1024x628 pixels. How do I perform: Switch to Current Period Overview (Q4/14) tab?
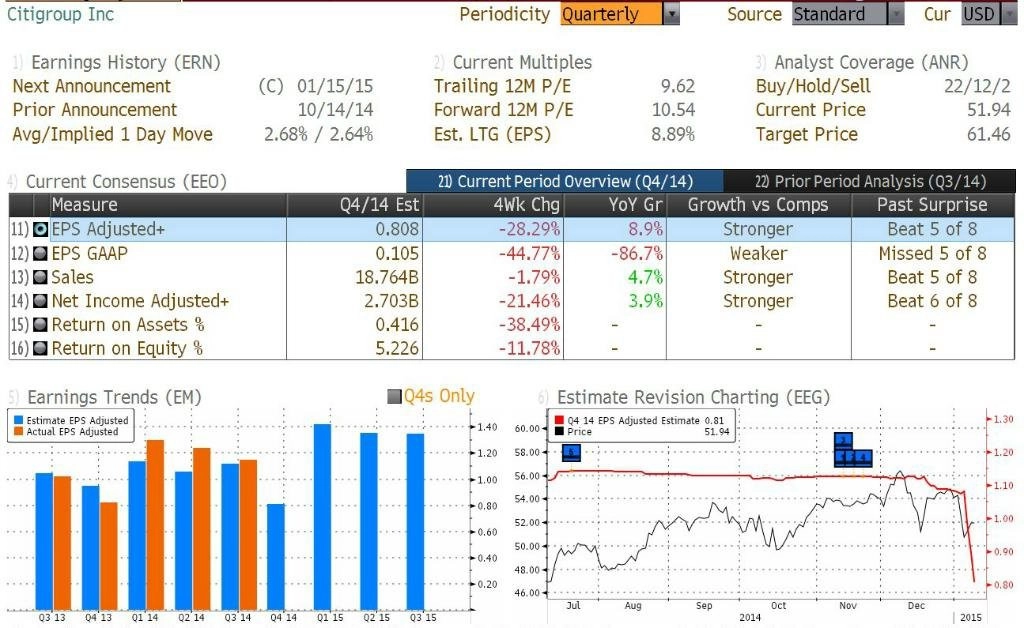click(x=564, y=181)
